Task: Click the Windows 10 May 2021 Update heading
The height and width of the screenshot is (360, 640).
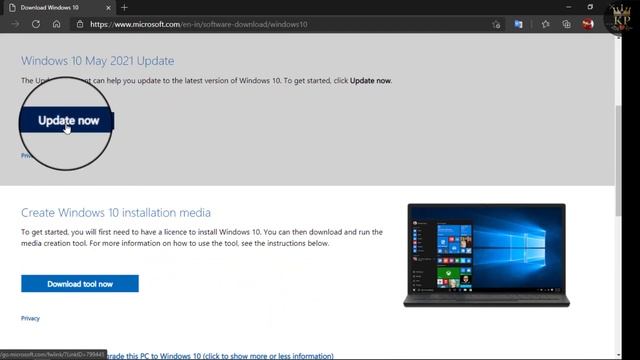Action: [x=98, y=61]
